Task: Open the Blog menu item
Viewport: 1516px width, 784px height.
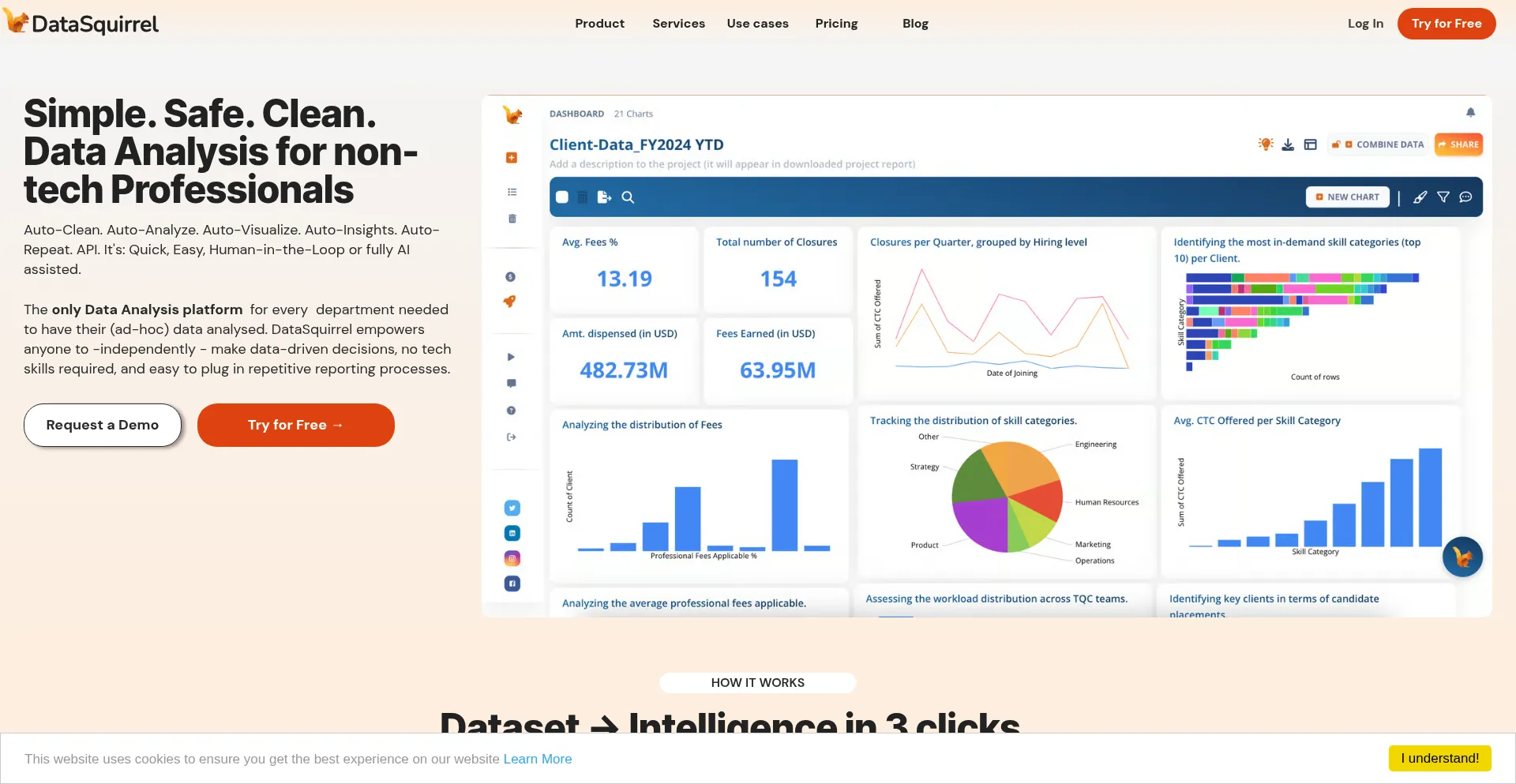Action: pos(915,23)
